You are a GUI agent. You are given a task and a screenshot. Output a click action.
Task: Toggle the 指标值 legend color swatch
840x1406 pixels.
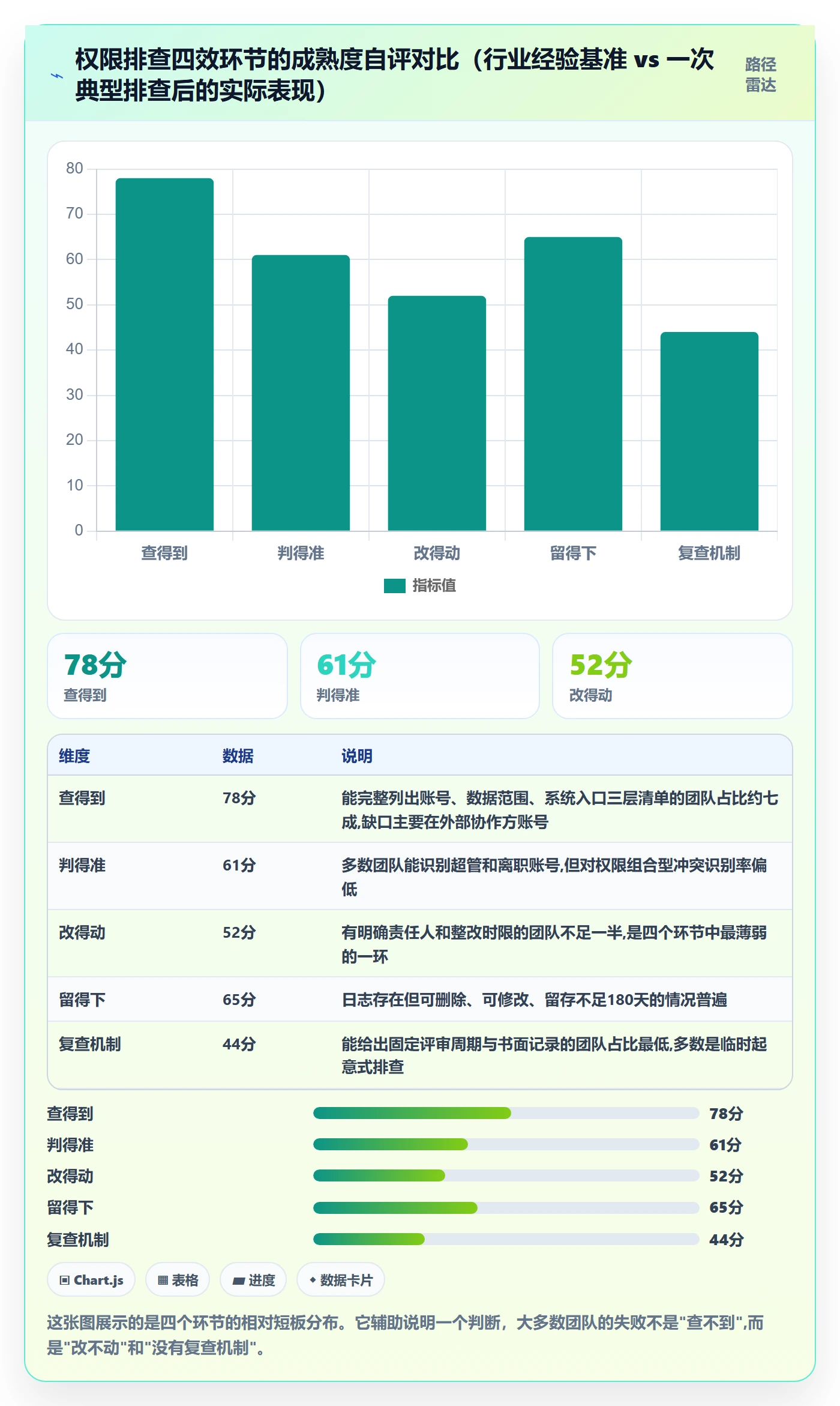click(x=395, y=585)
